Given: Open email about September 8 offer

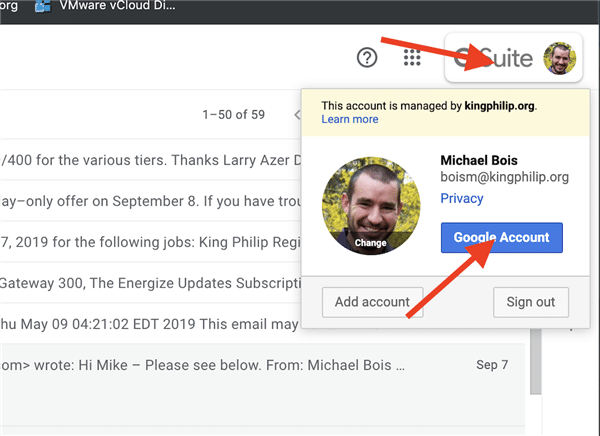Looking at the screenshot, I should (x=150, y=201).
